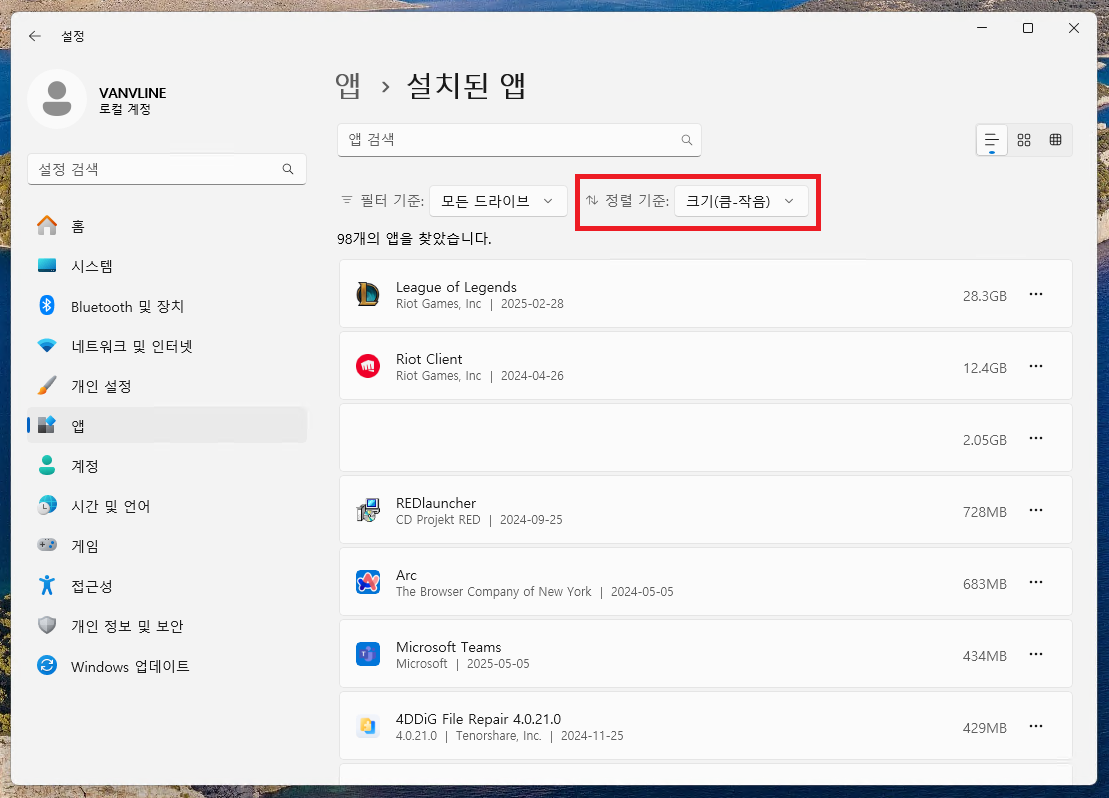The image size is (1109, 798).
Task: Click the Riot Client app icon
Action: (368, 366)
